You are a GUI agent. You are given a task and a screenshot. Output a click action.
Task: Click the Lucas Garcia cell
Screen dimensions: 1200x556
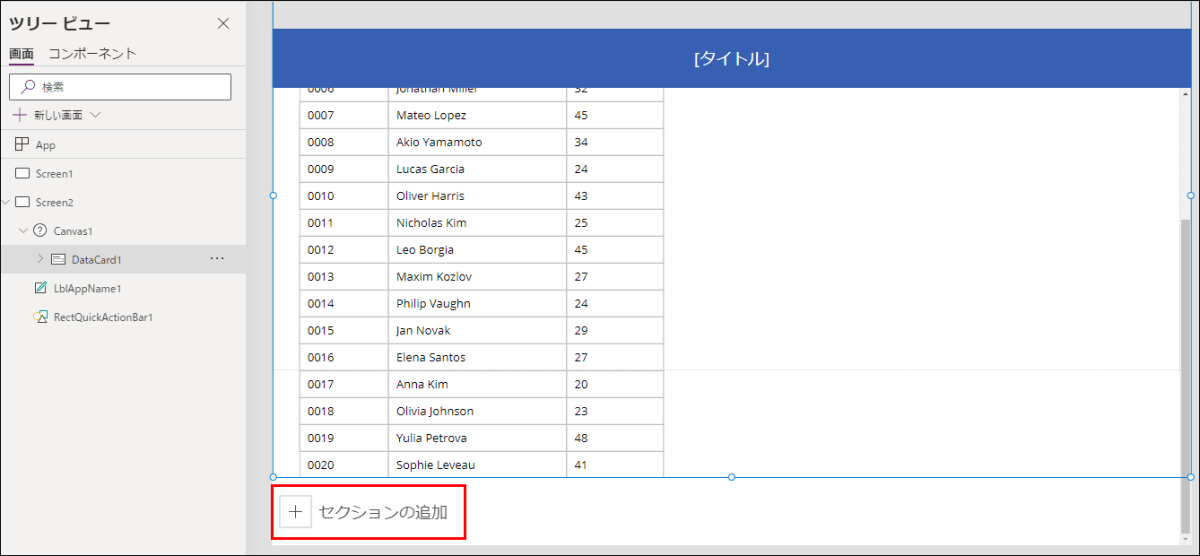[x=477, y=169]
